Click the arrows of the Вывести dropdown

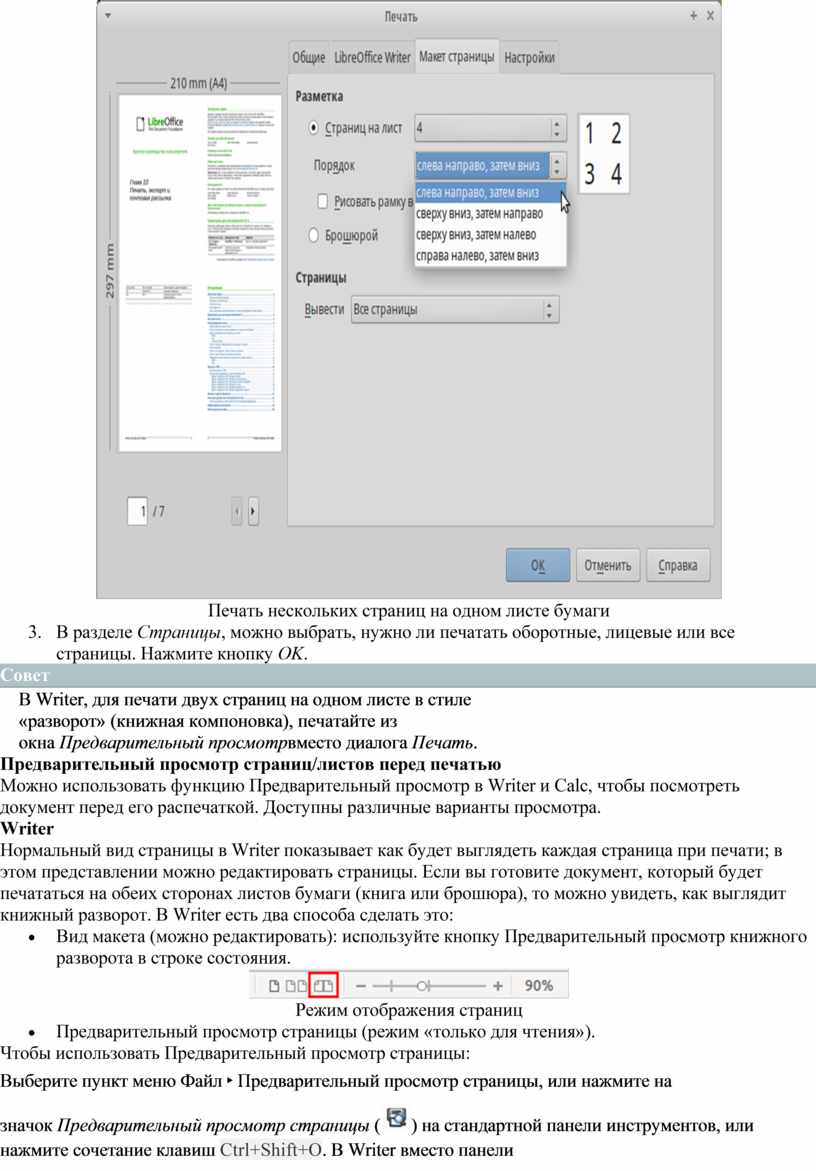click(549, 309)
